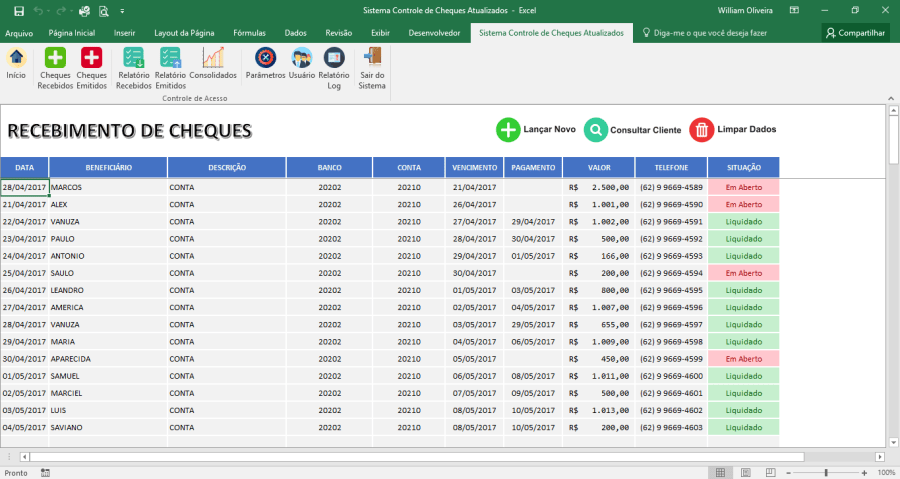Click vertical scrollbar down arrow

[x=893, y=442]
